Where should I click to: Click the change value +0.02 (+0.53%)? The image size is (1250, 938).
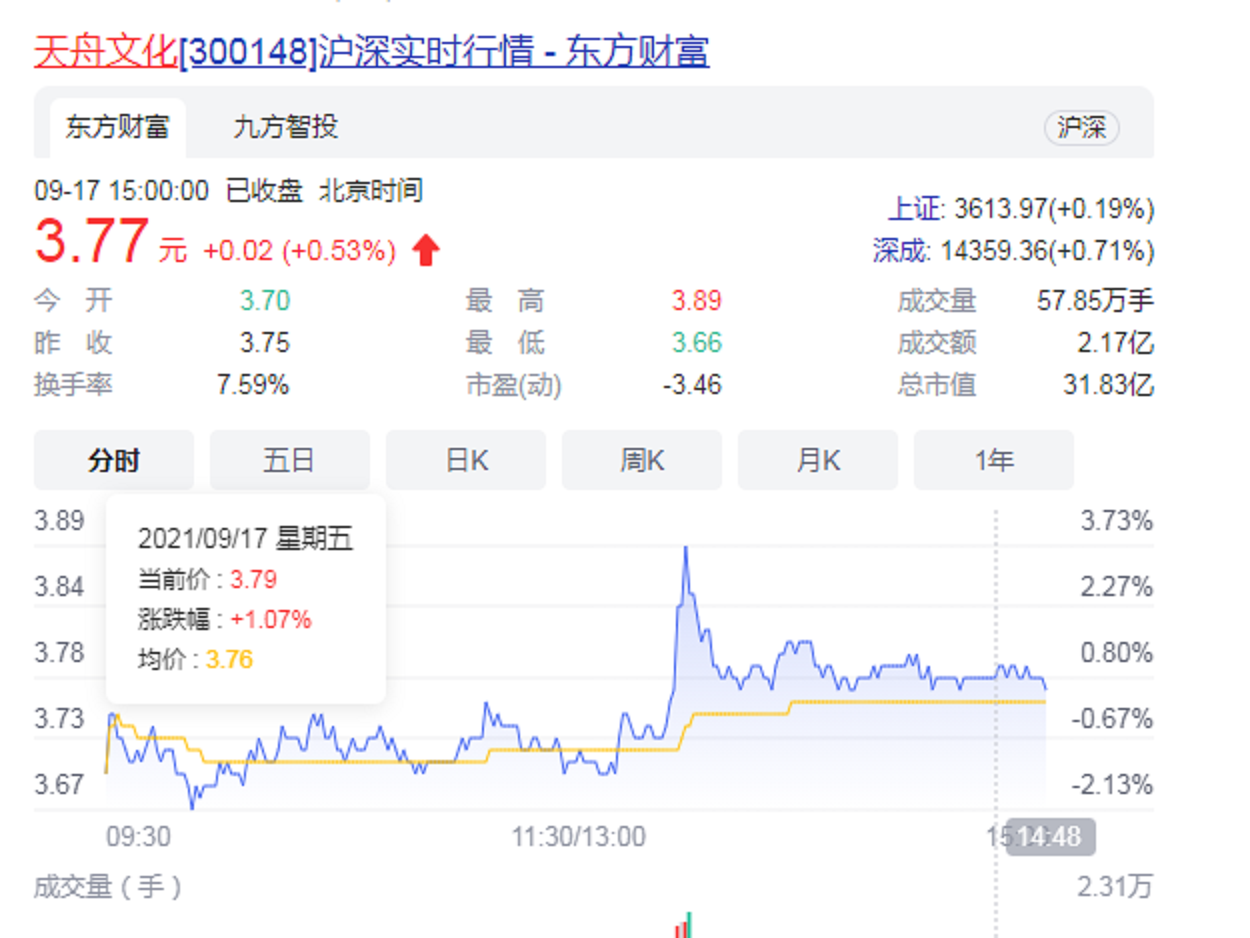coord(300,250)
